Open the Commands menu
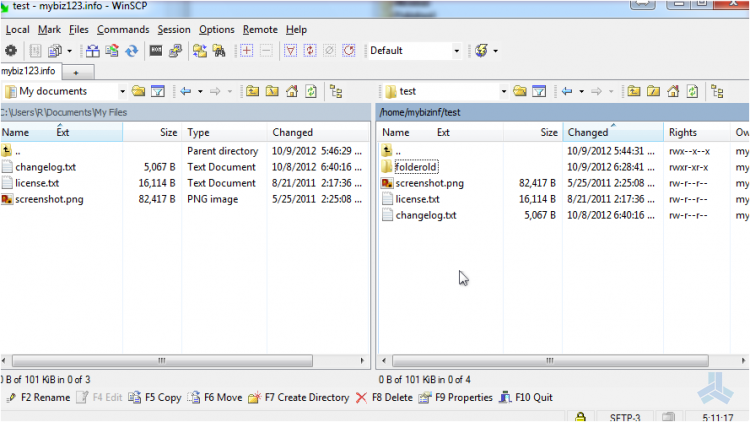This screenshot has height=422, width=750. [123, 30]
